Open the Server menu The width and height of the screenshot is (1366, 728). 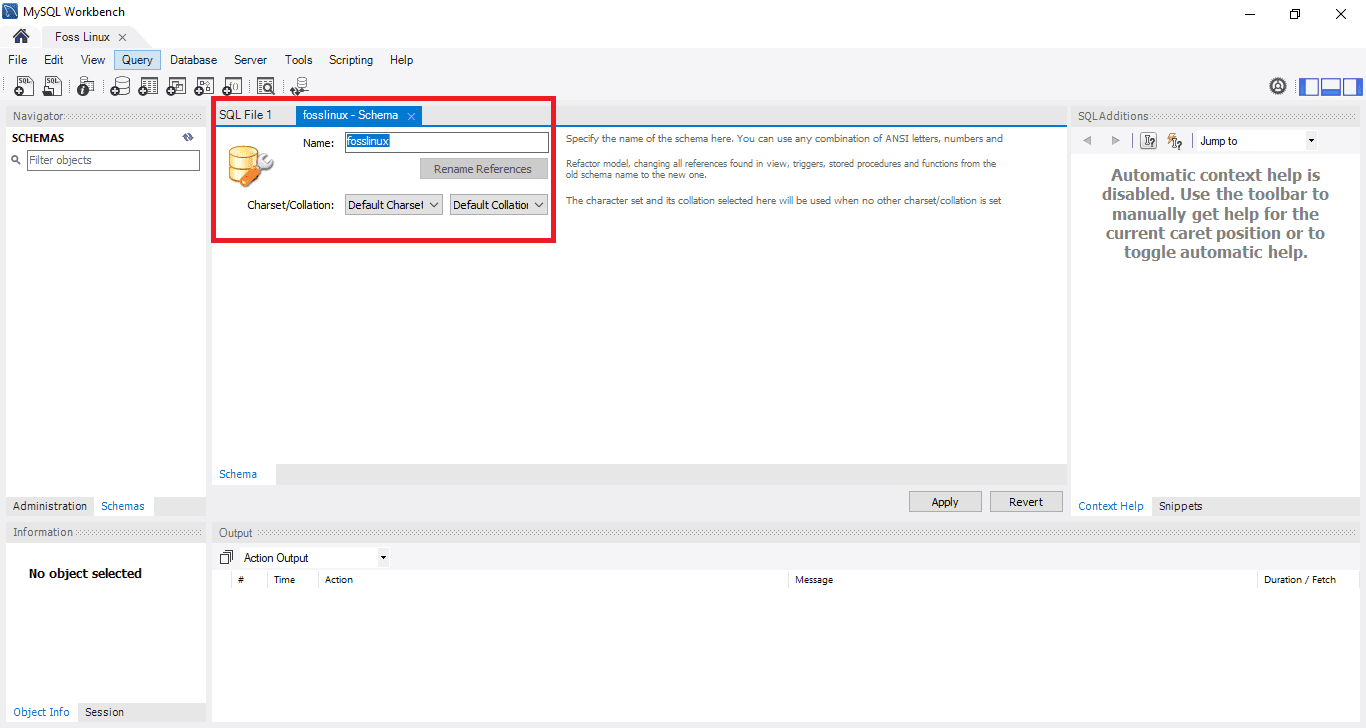point(250,60)
